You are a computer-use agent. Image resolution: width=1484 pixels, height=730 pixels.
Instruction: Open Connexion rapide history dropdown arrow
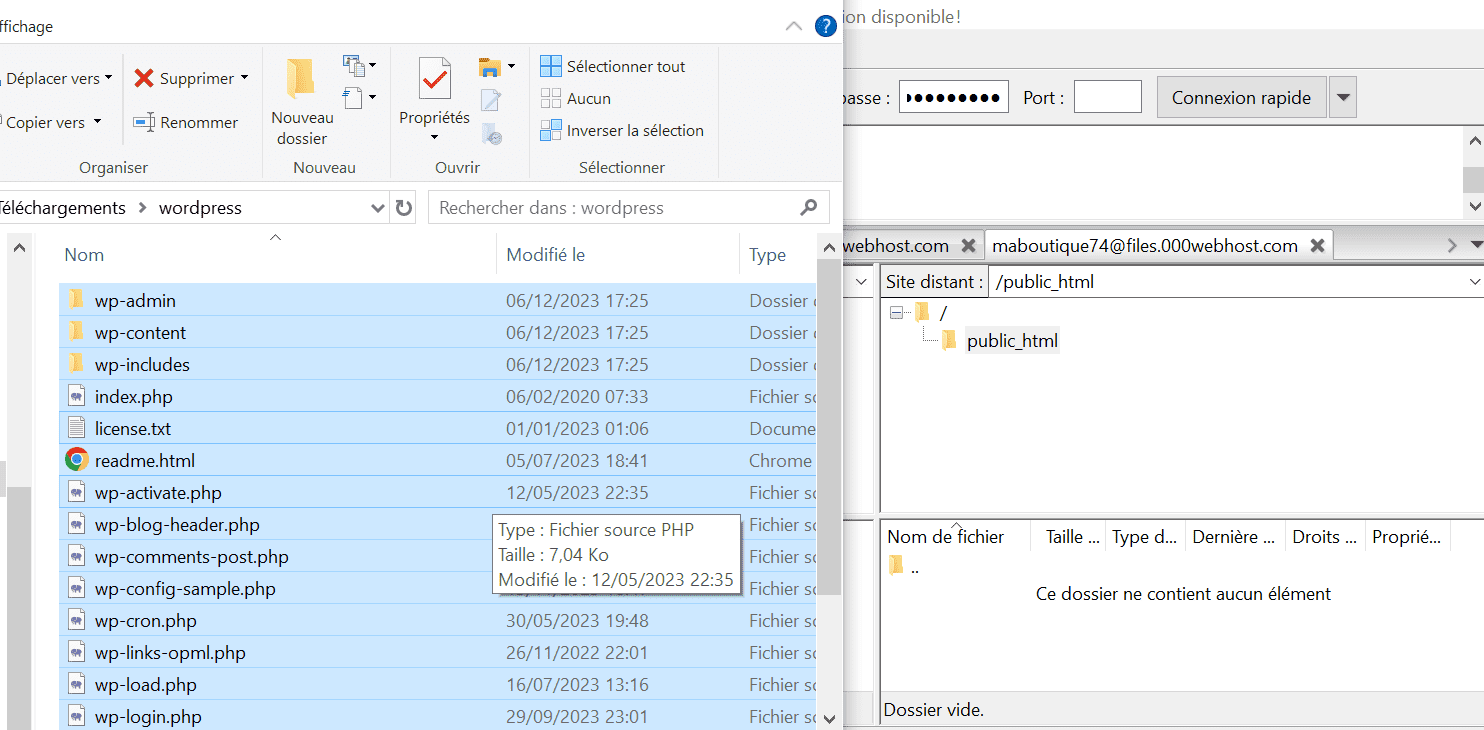pyautogui.click(x=1343, y=97)
